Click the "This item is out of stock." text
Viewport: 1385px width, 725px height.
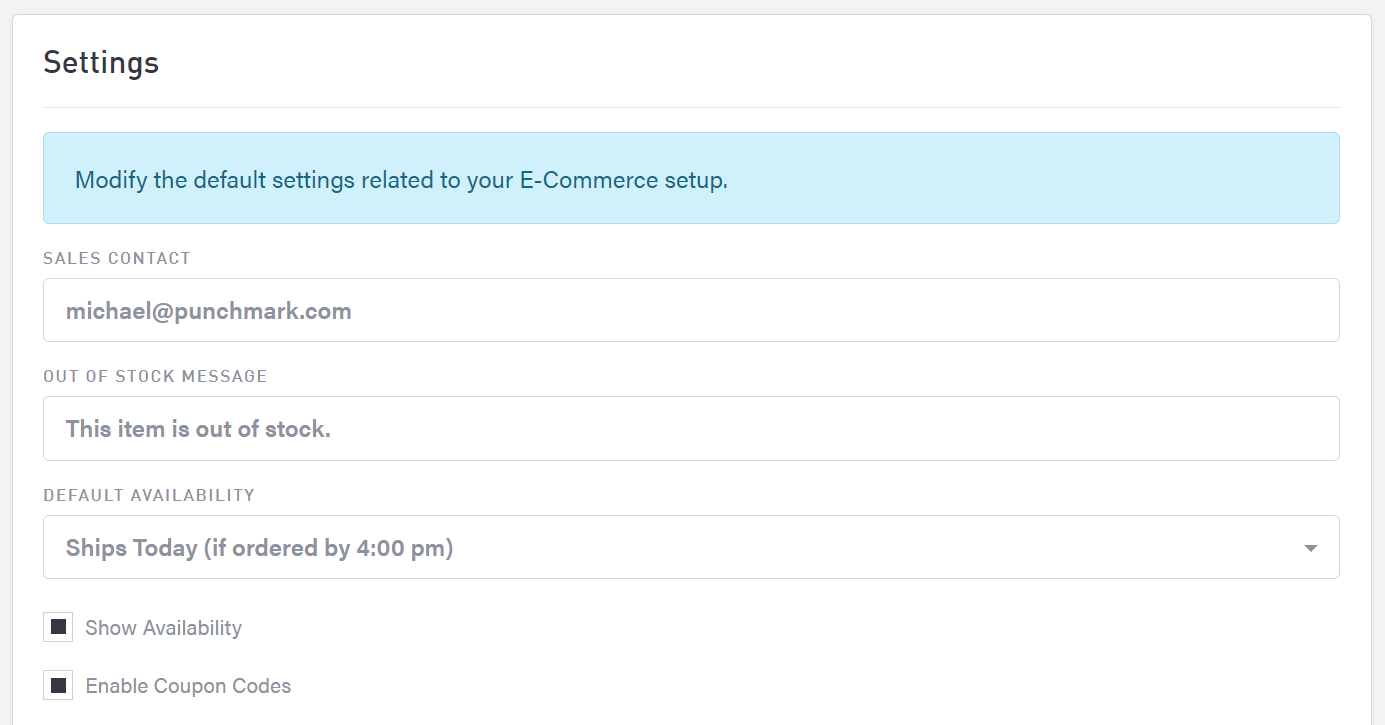[x=198, y=429]
